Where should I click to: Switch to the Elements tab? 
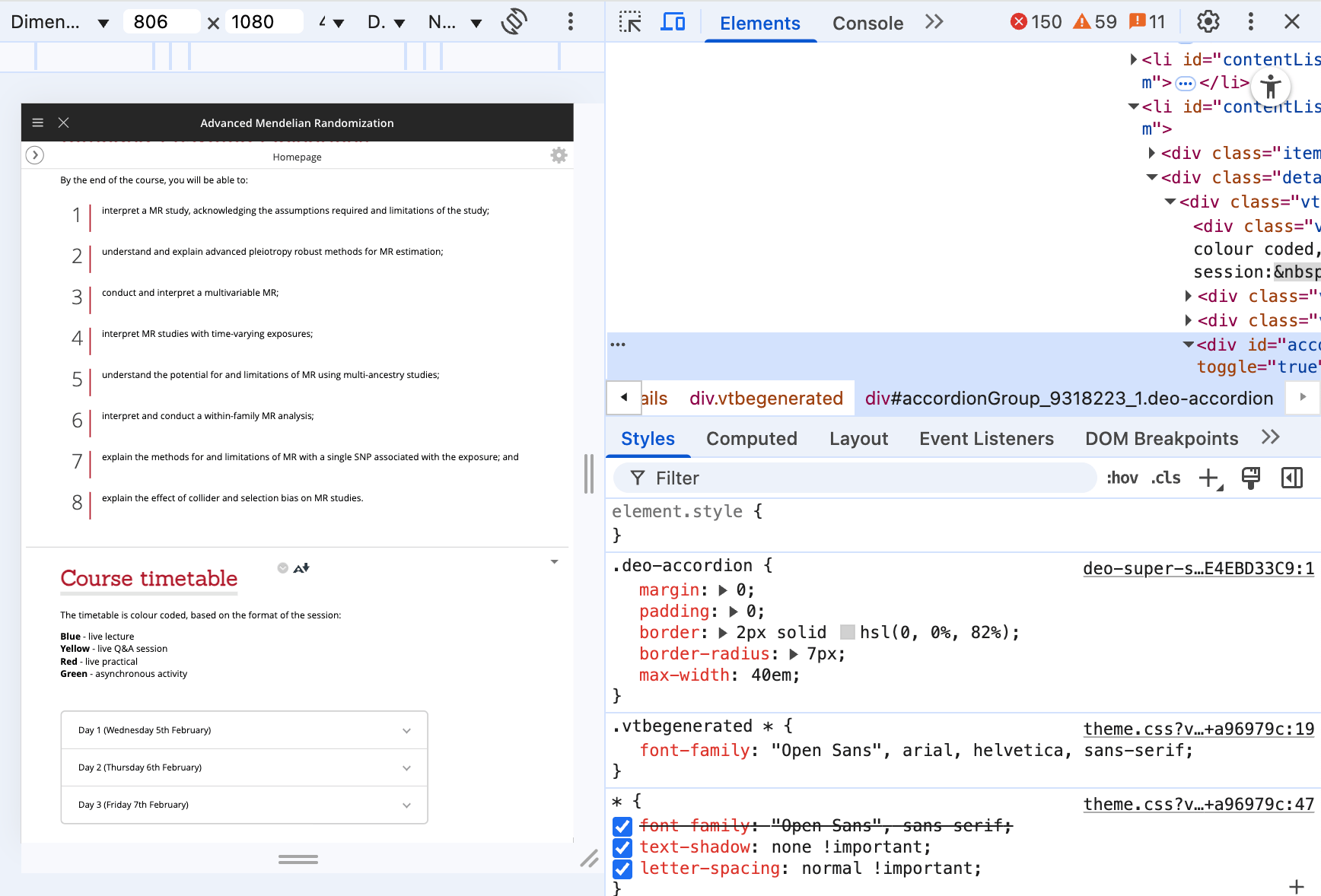click(x=760, y=23)
